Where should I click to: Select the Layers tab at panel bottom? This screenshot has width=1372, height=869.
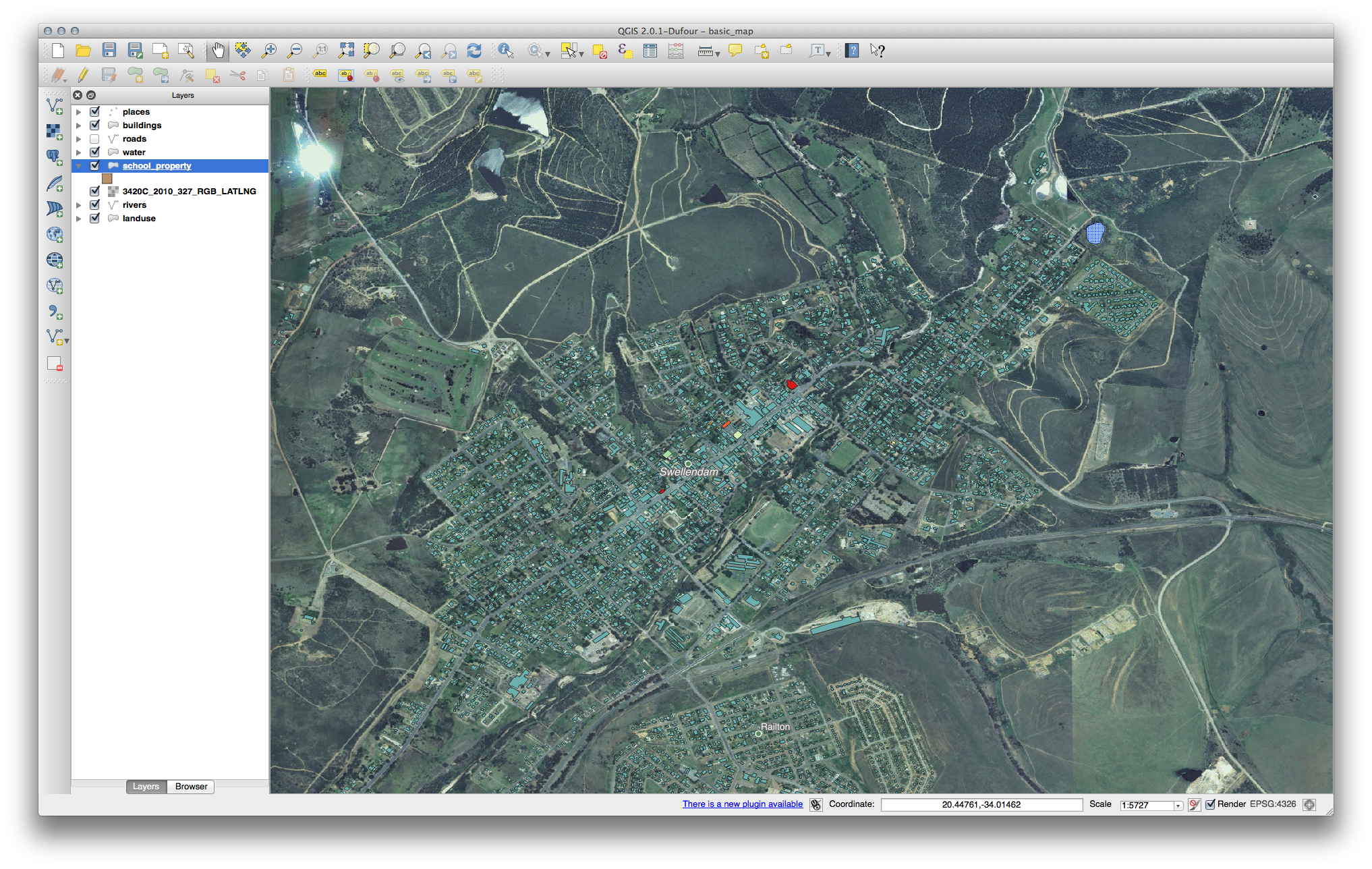pos(146,786)
